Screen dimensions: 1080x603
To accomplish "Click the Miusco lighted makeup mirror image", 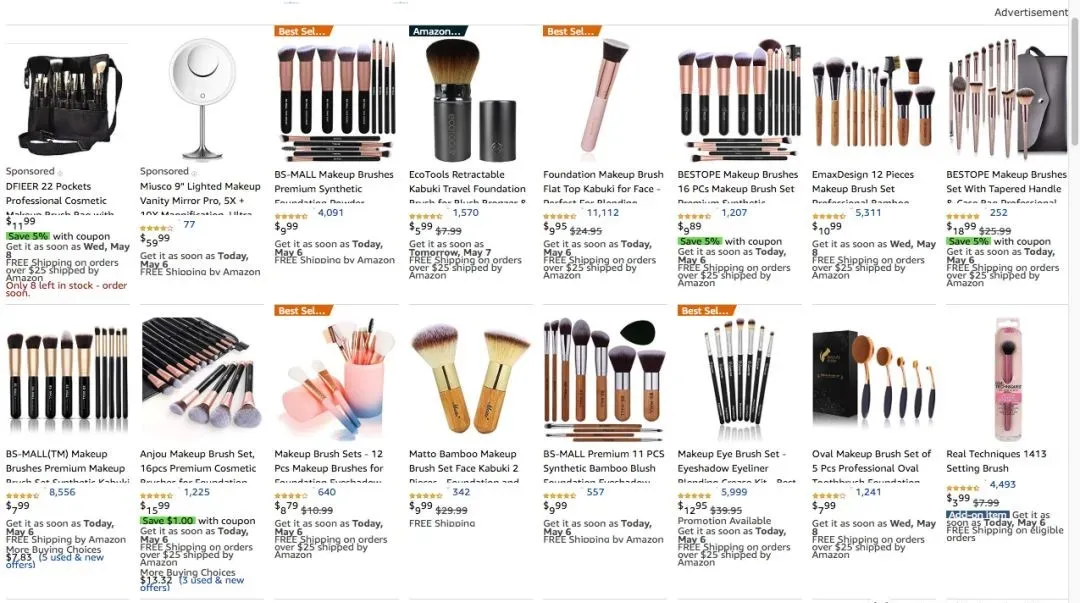I will point(202,99).
